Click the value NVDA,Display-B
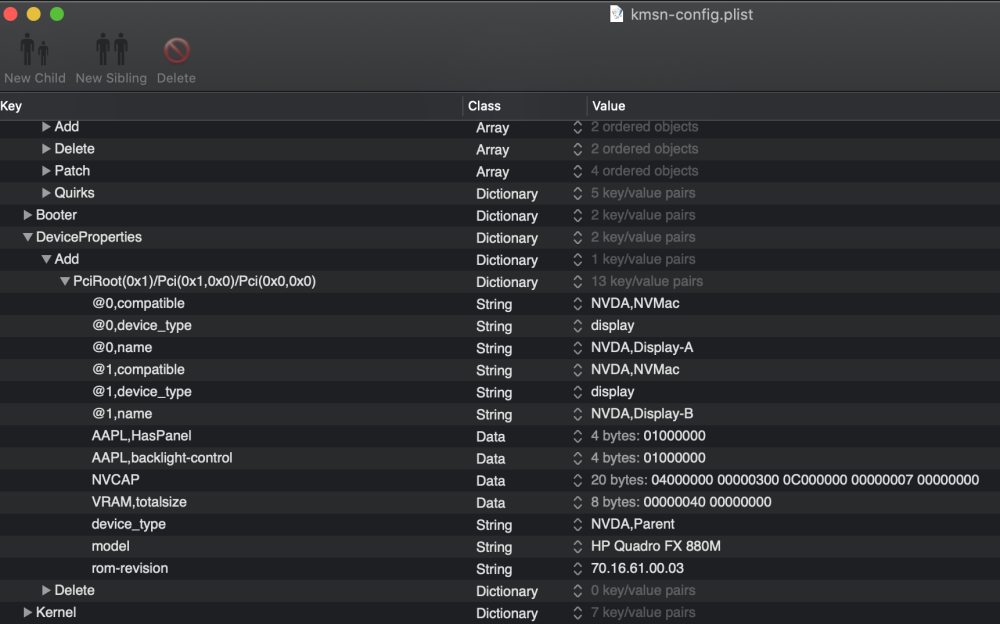Image resolution: width=1000 pixels, height=624 pixels. [642, 414]
